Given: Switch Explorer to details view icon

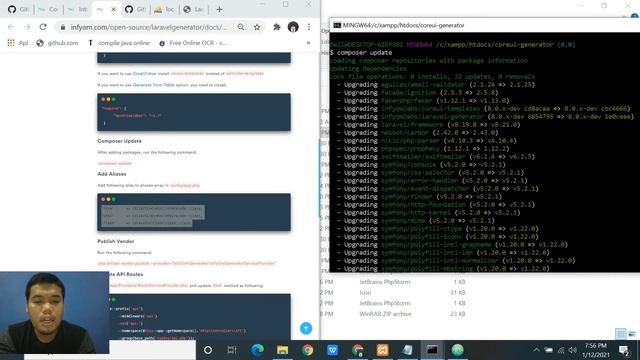Looking at the screenshot, I should [x=621, y=333].
